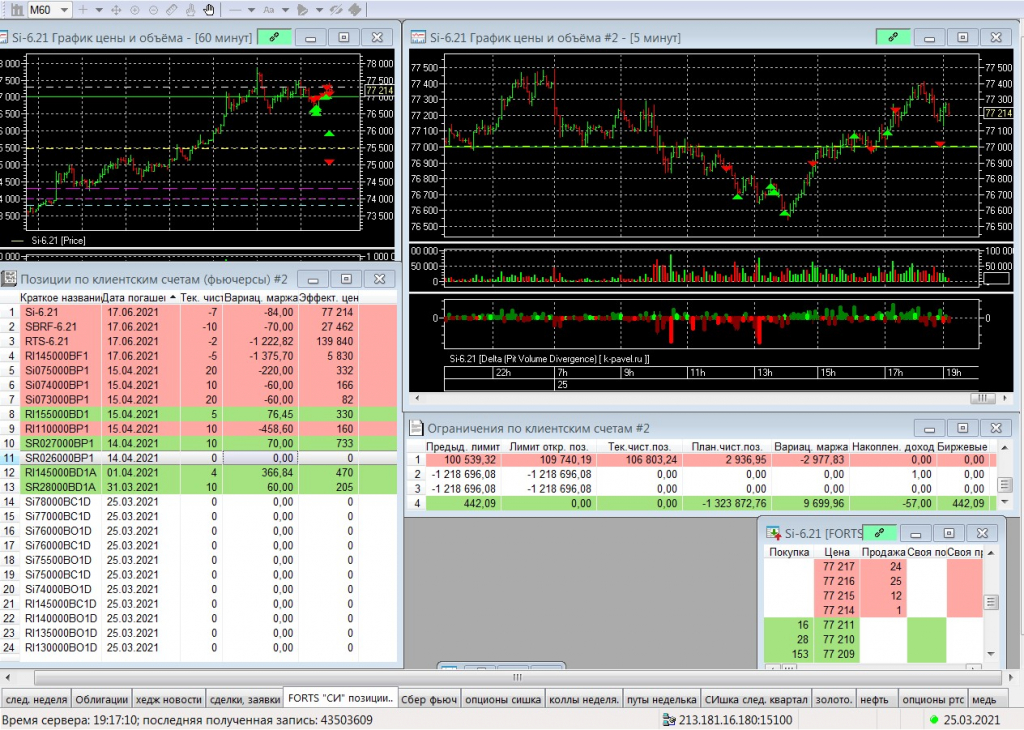Select the line drawing tool

click(x=235, y=10)
